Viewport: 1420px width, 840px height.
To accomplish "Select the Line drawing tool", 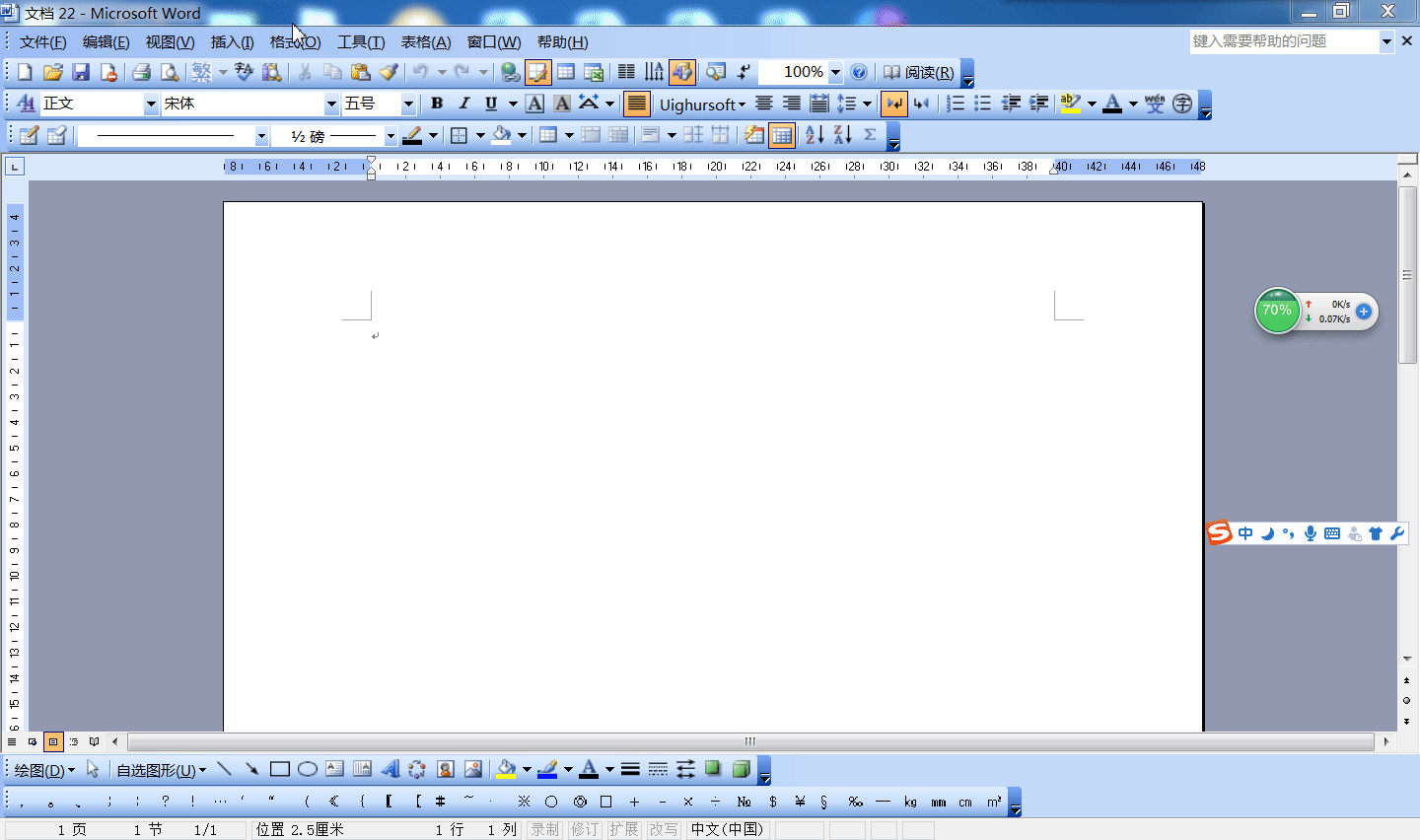I will click(225, 769).
